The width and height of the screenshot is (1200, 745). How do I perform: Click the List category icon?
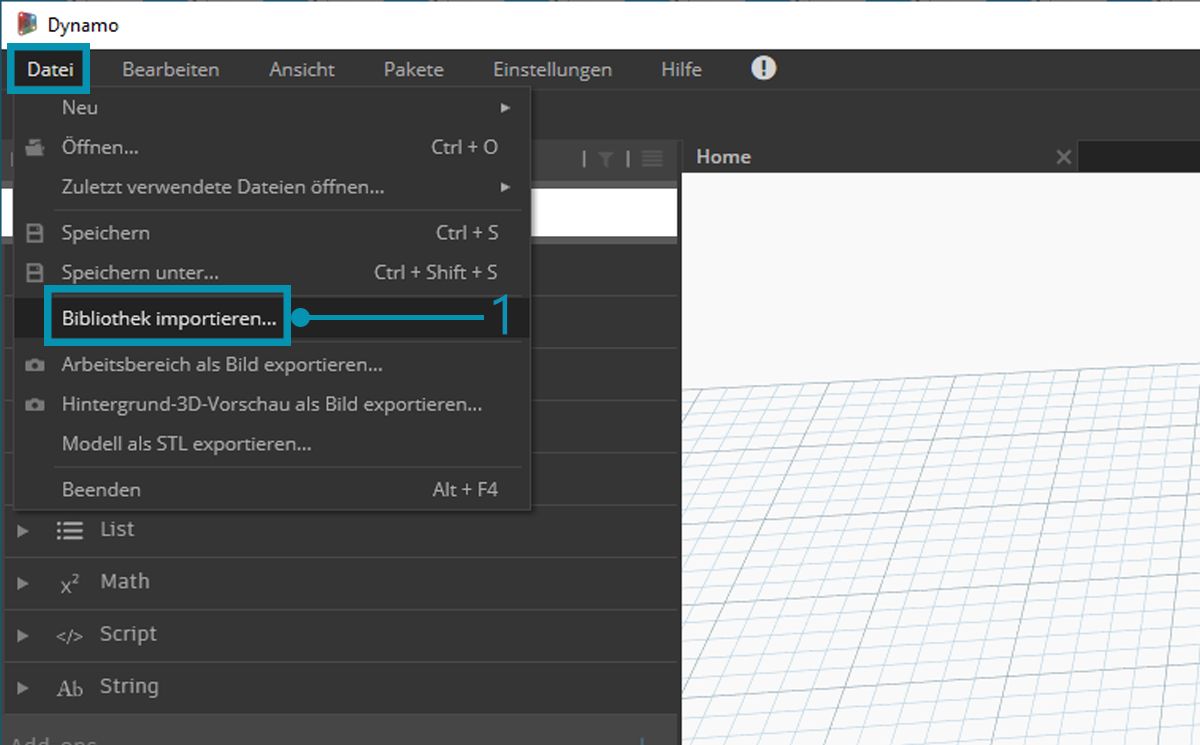pyautogui.click(x=70, y=531)
